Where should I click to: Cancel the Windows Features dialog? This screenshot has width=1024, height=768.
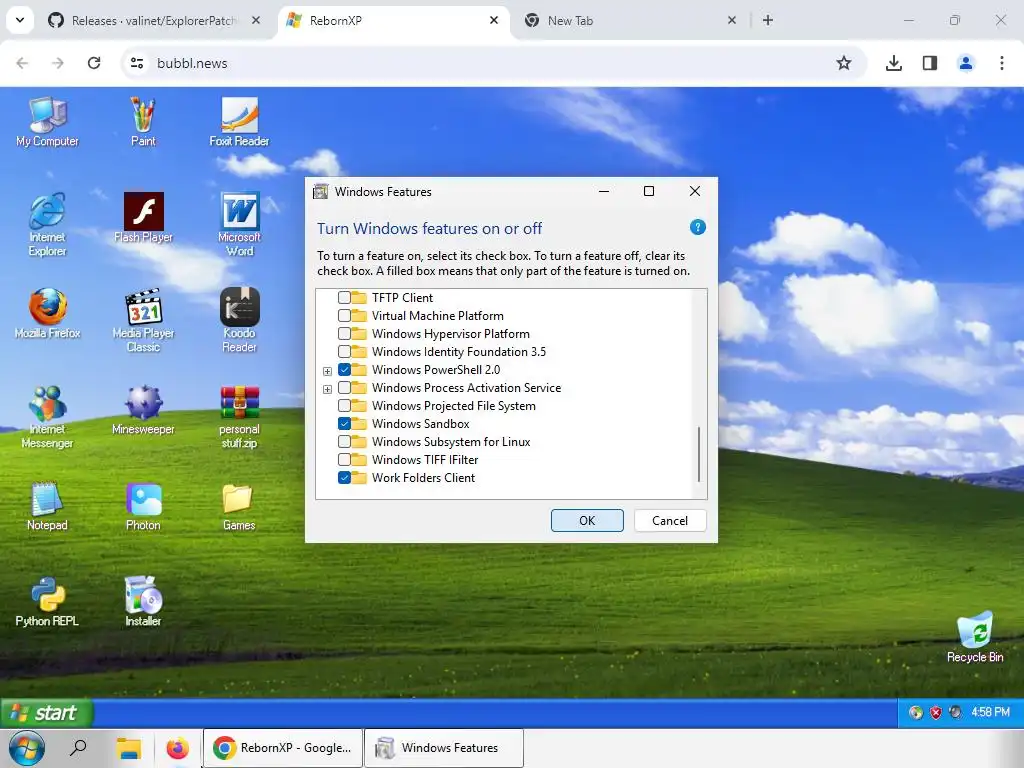(x=670, y=520)
